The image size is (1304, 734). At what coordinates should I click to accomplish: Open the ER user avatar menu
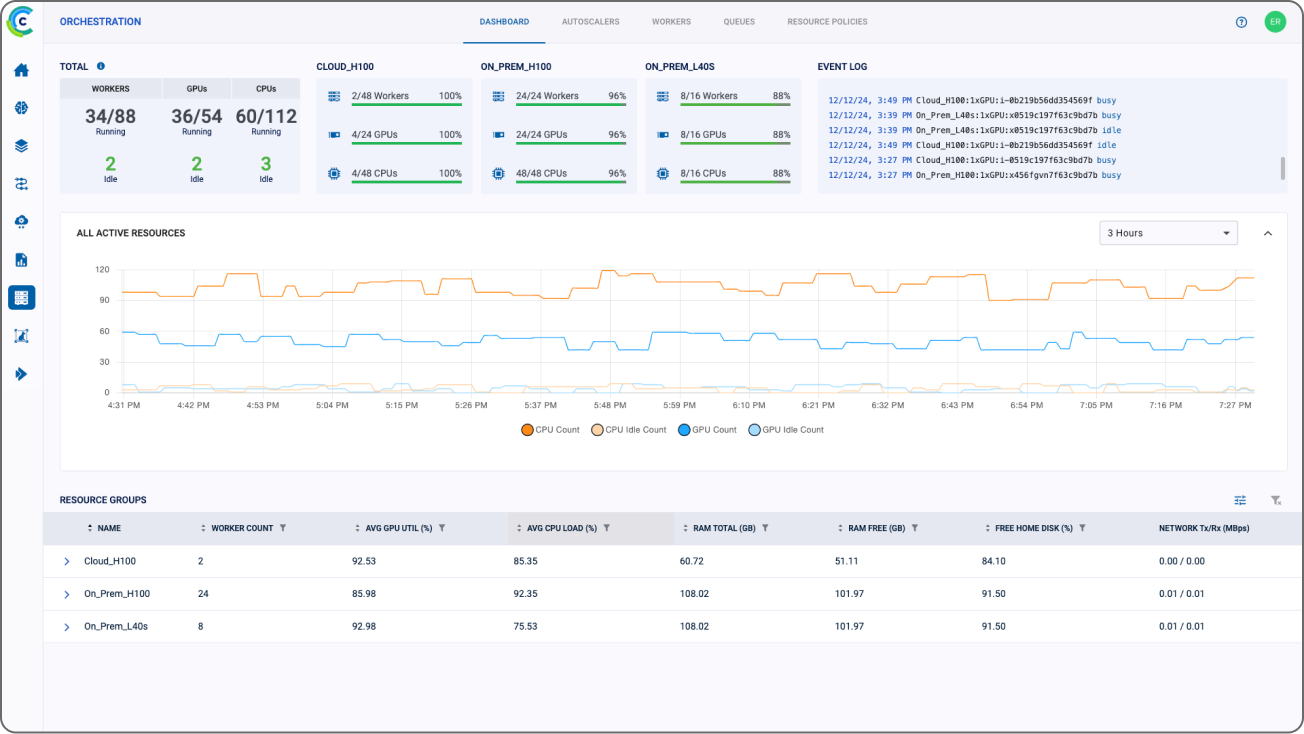(1275, 21)
